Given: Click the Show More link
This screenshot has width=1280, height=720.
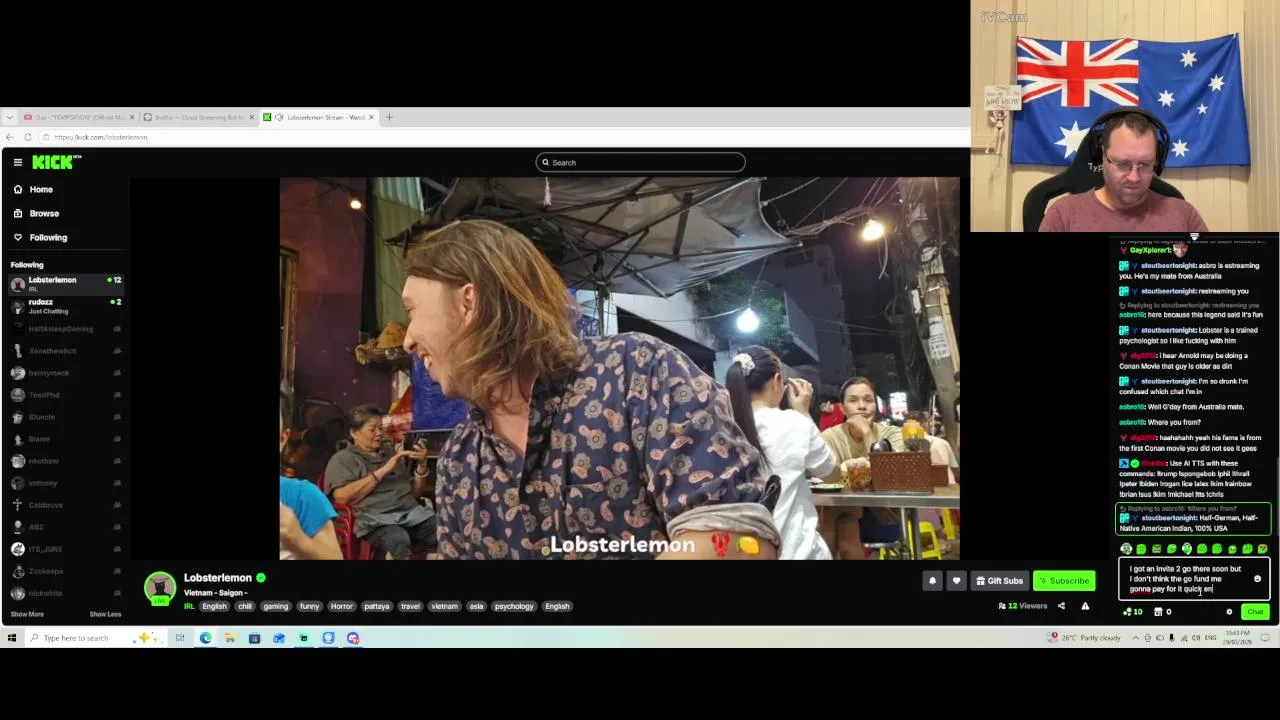Looking at the screenshot, I should 27,614.
